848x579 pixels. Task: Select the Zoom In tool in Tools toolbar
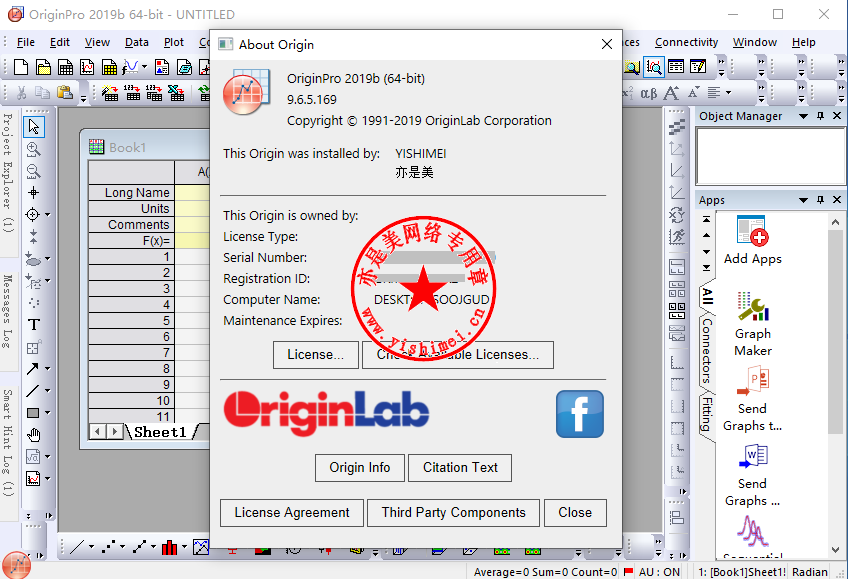tap(34, 149)
